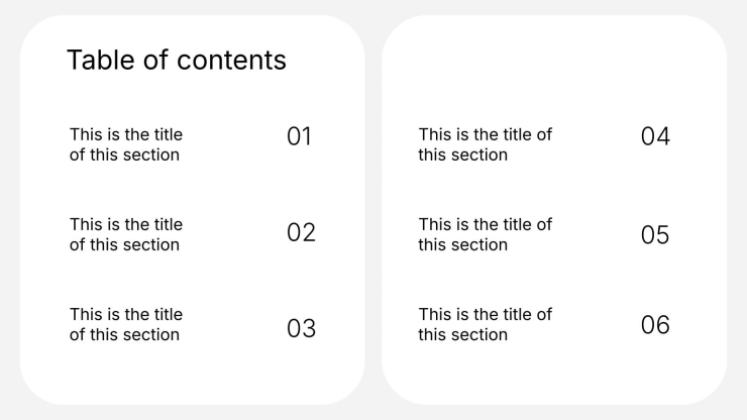Click the 'Table of contents' heading
Screen dimensions: 747x420
(176, 60)
